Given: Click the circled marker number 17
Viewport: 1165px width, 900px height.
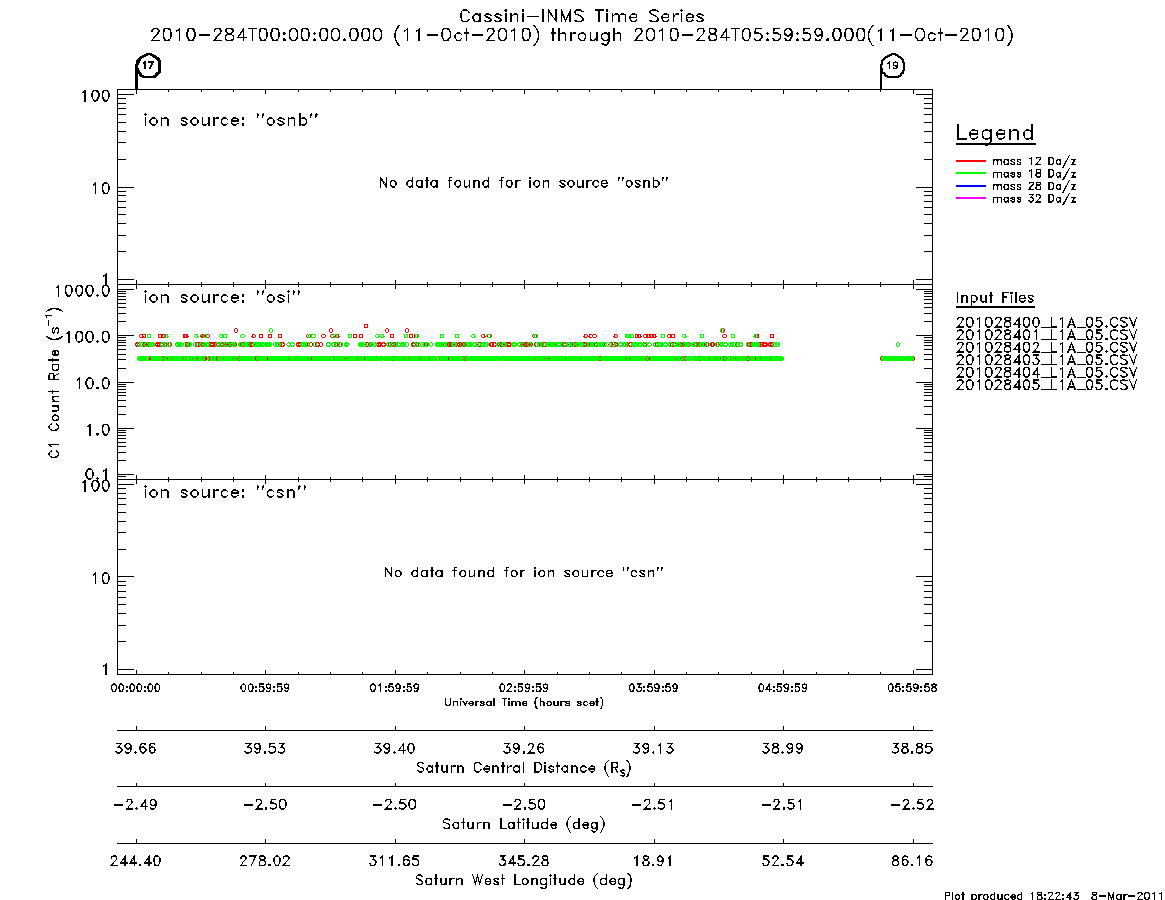Looking at the screenshot, I should click(x=149, y=65).
